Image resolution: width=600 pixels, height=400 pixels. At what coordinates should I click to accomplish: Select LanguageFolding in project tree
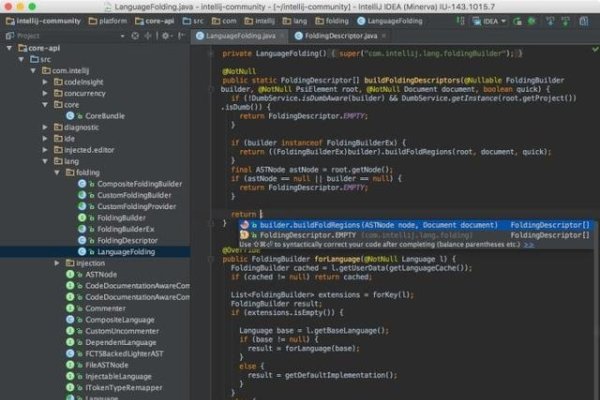(x=126, y=252)
